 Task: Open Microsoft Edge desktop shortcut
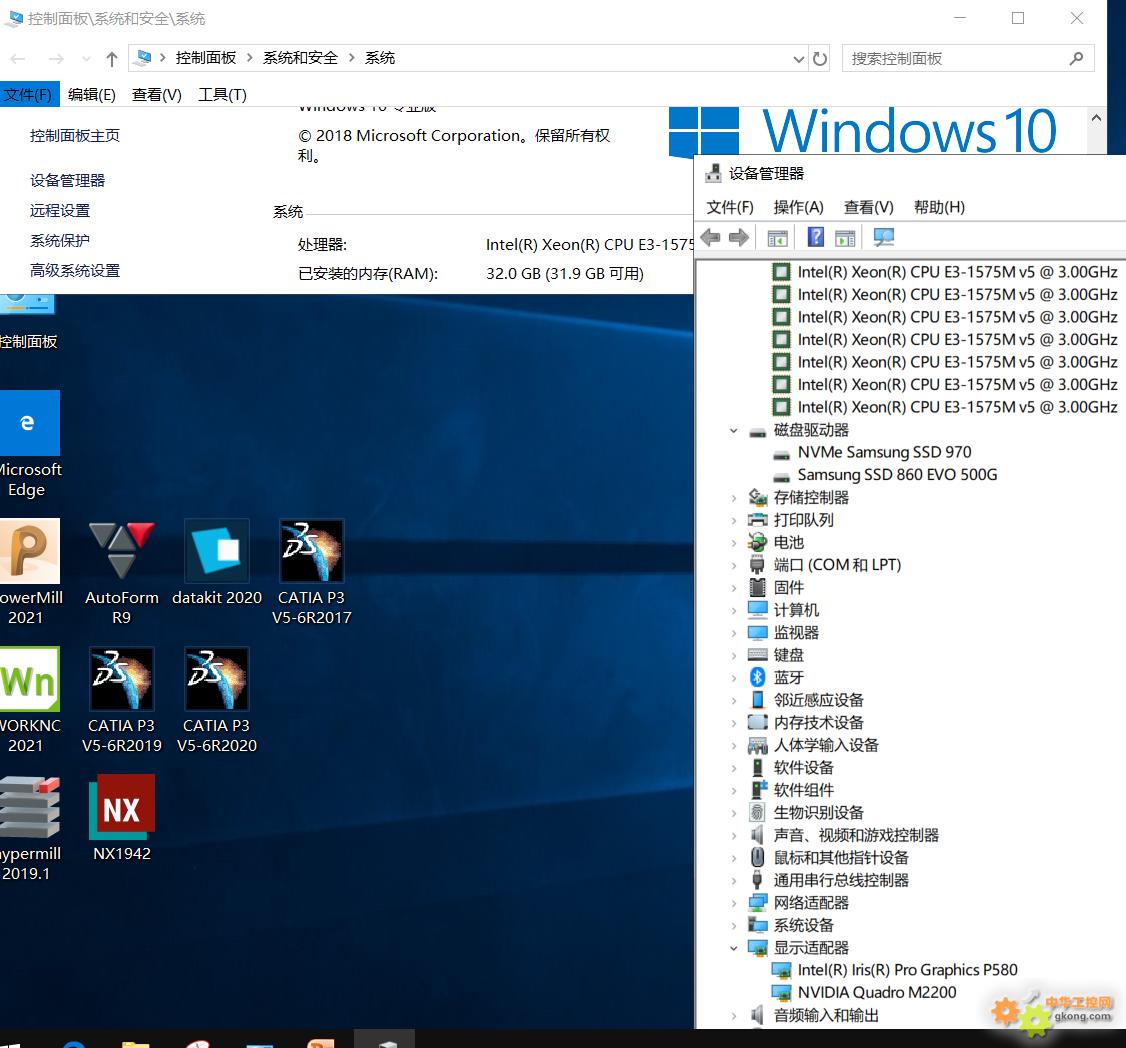coord(30,445)
